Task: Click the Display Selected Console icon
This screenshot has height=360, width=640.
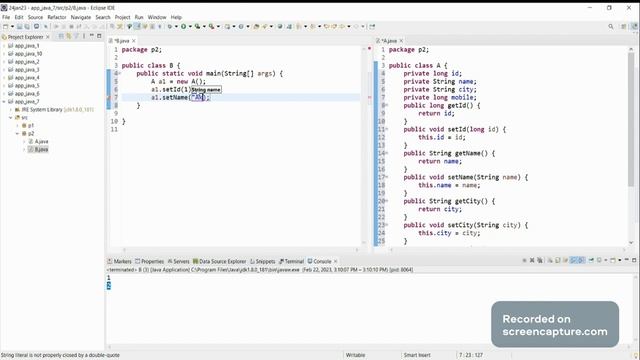Action: 599,260
